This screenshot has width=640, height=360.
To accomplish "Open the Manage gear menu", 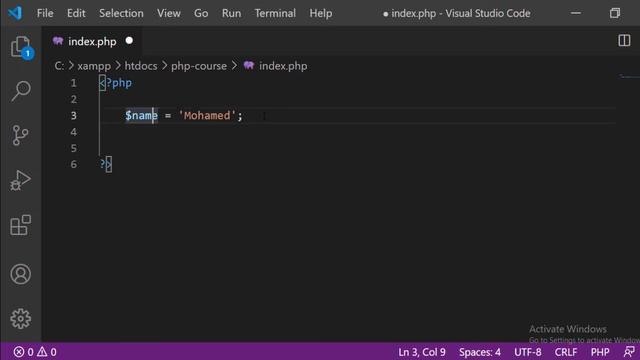I will click(x=20, y=318).
